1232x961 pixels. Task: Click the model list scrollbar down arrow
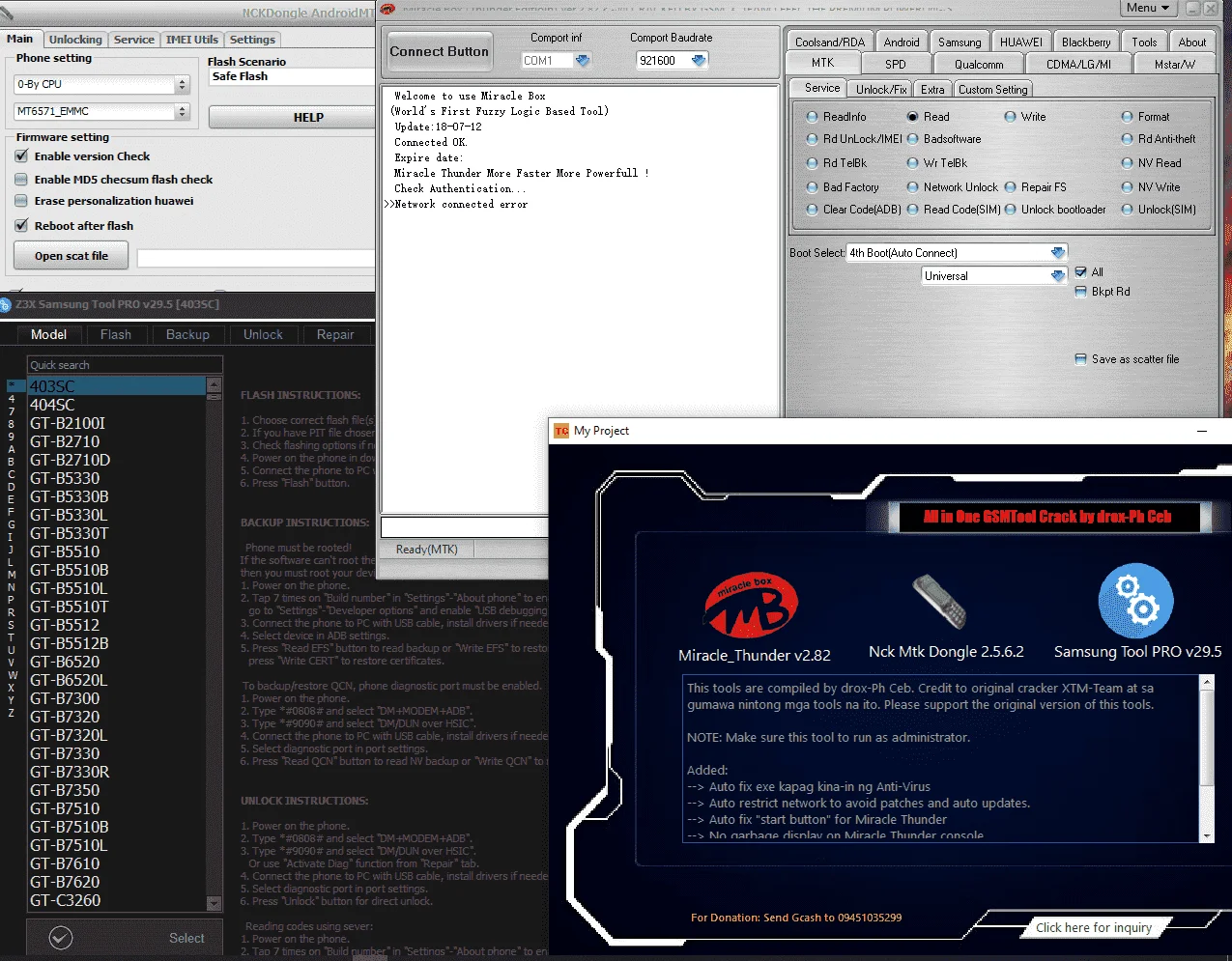point(214,903)
